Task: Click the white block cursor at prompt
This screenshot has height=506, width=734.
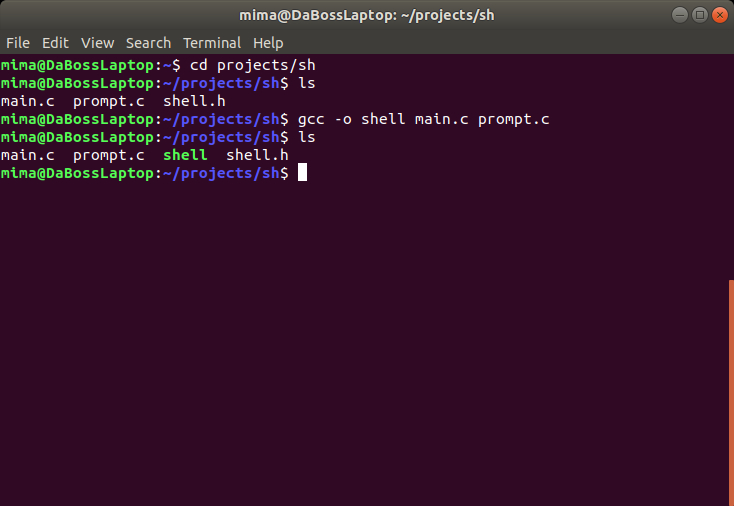Action: click(302, 172)
